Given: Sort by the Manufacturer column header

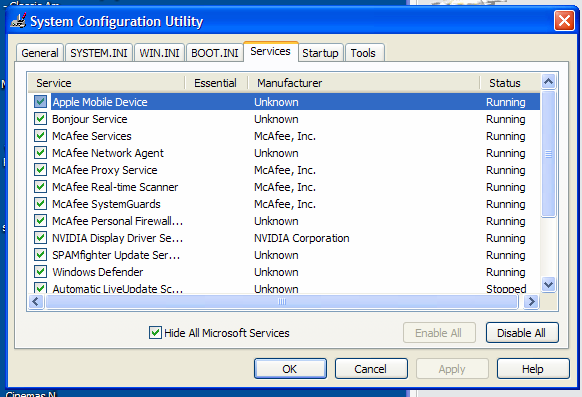Looking at the screenshot, I should (363, 83).
